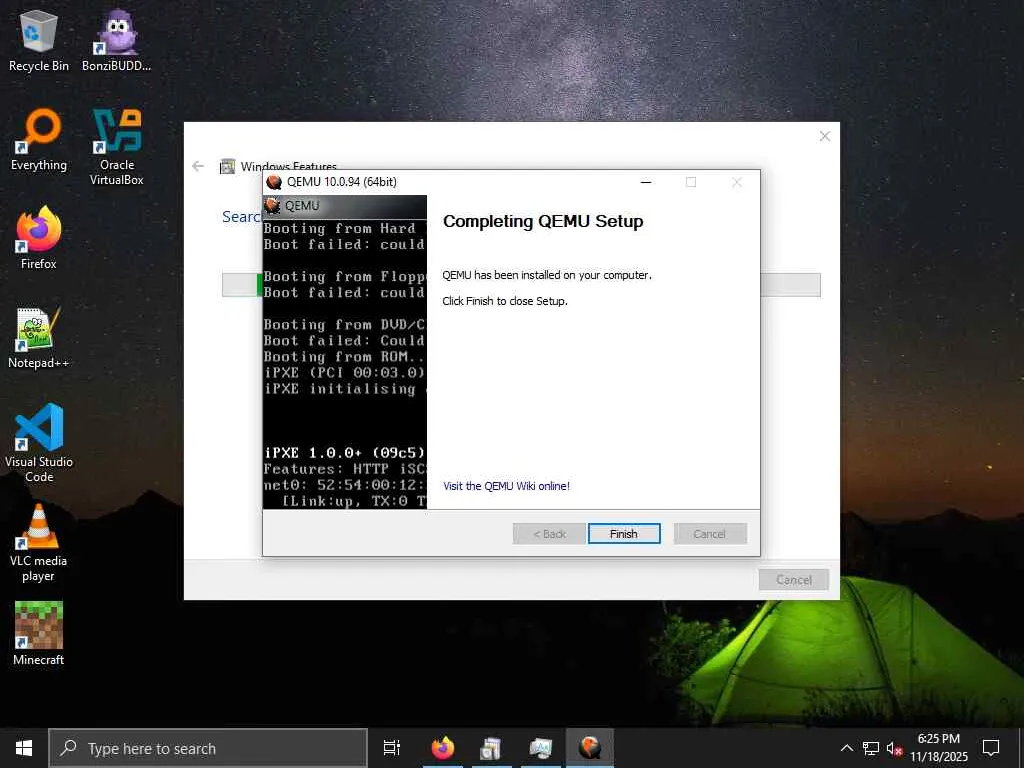The image size is (1024, 768).
Task: Click the greyed-out Cancel button in QEMU Setup
Action: [710, 534]
